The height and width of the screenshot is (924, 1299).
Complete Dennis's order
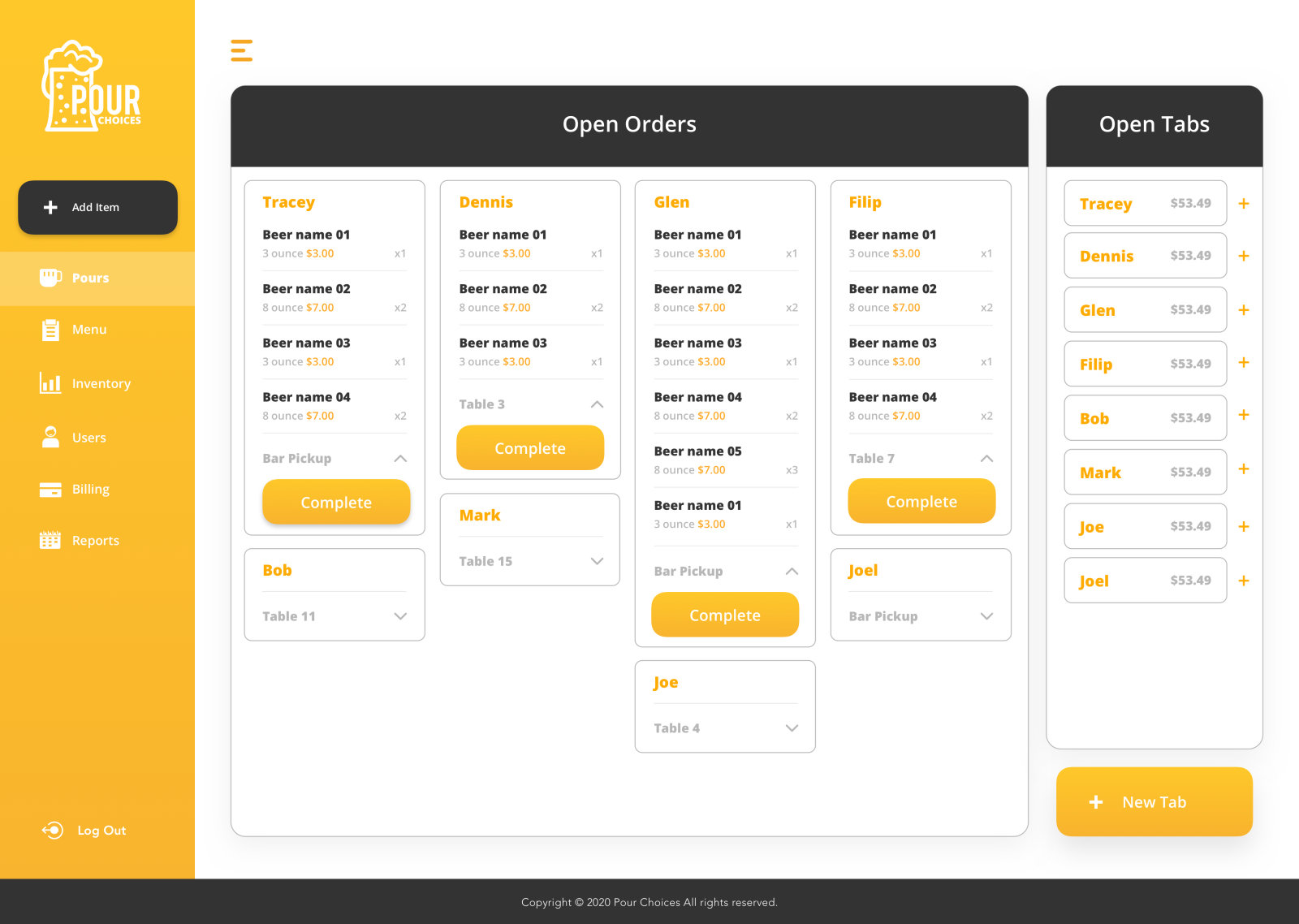530,448
